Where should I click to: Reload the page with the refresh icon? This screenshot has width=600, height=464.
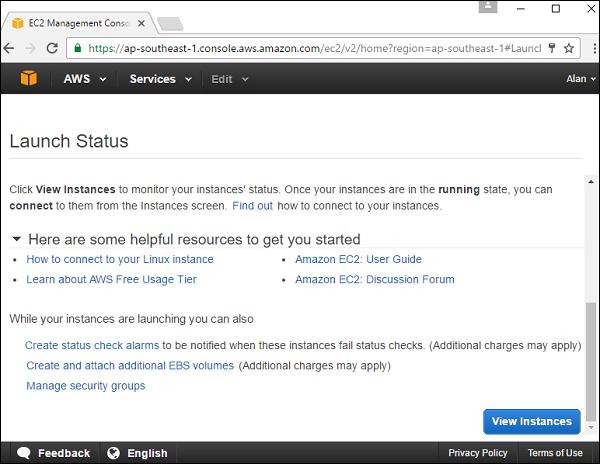[x=54, y=48]
